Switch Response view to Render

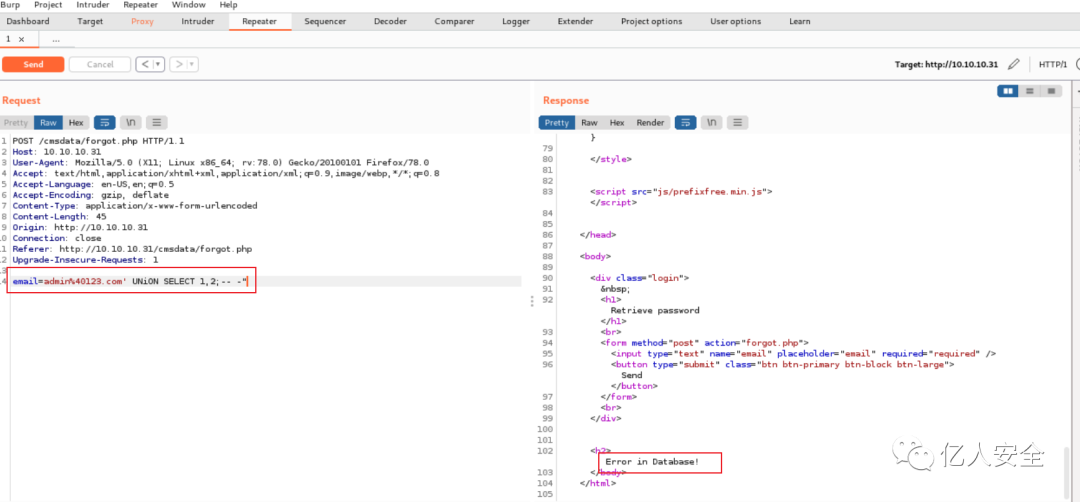click(650, 123)
